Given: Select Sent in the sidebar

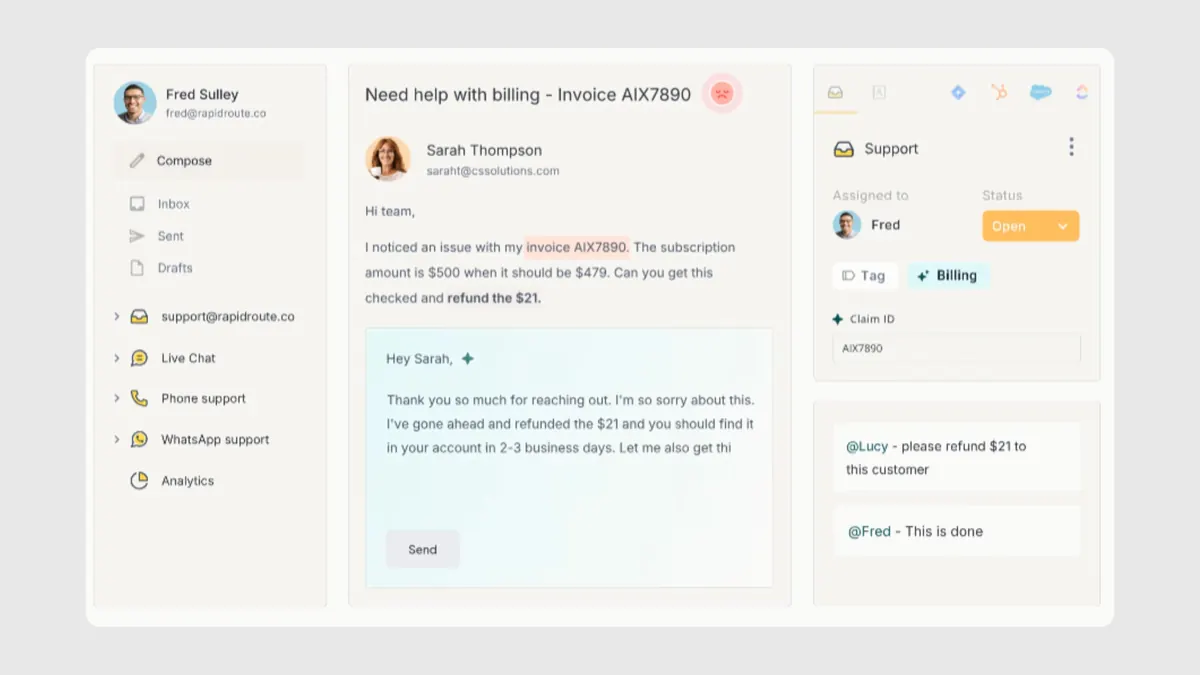Looking at the screenshot, I should point(171,236).
